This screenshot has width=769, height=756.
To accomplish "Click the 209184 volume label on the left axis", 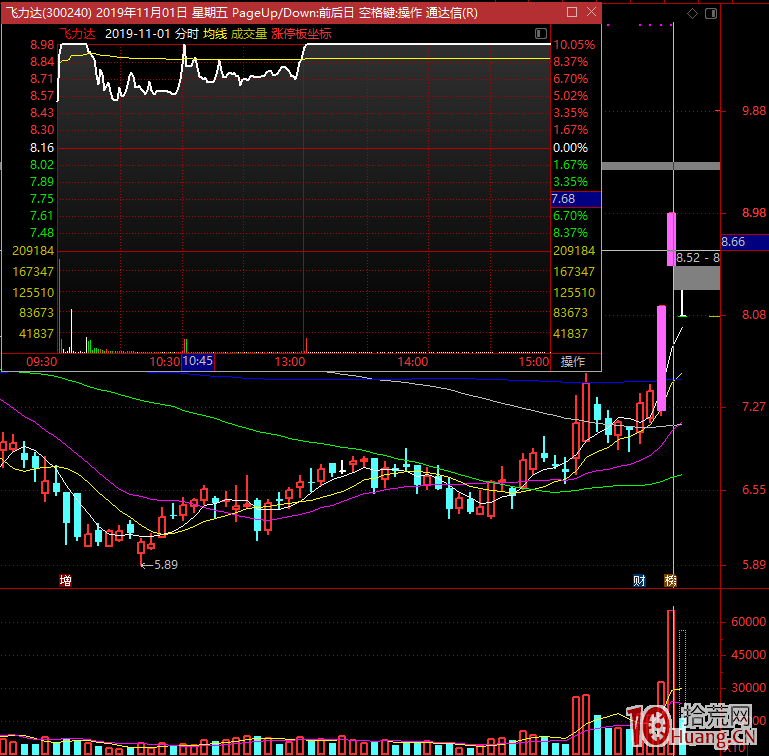I will coord(33,251).
